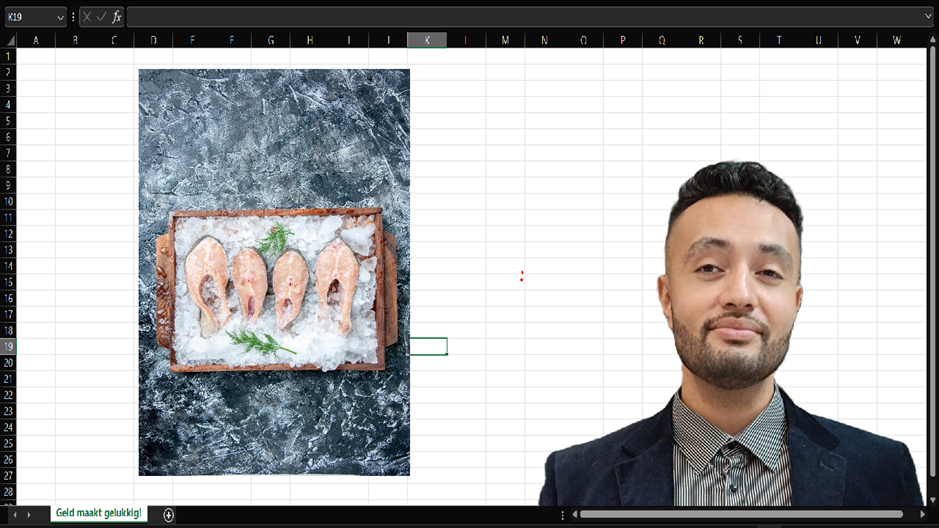This screenshot has width=939, height=528.
Task: Click the Name Box showing K19
Action: [28, 17]
